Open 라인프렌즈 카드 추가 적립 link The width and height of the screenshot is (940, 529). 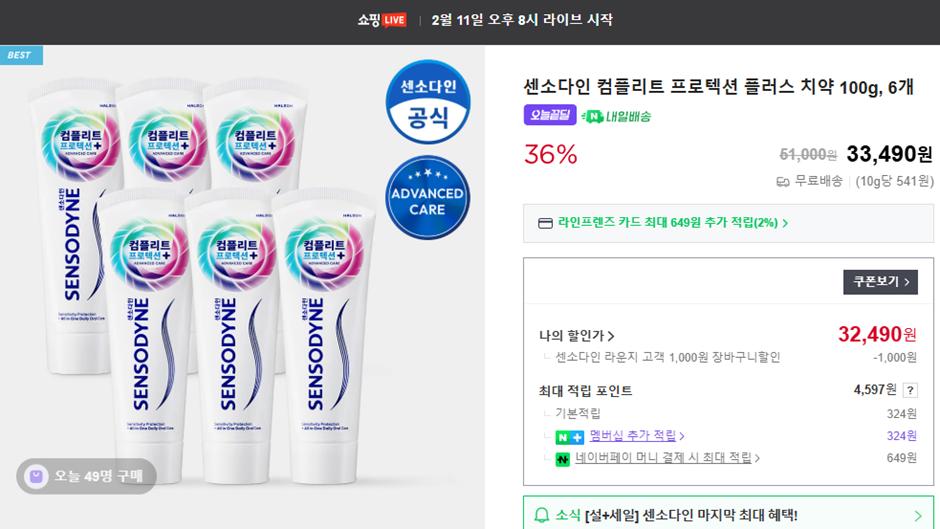(x=673, y=223)
